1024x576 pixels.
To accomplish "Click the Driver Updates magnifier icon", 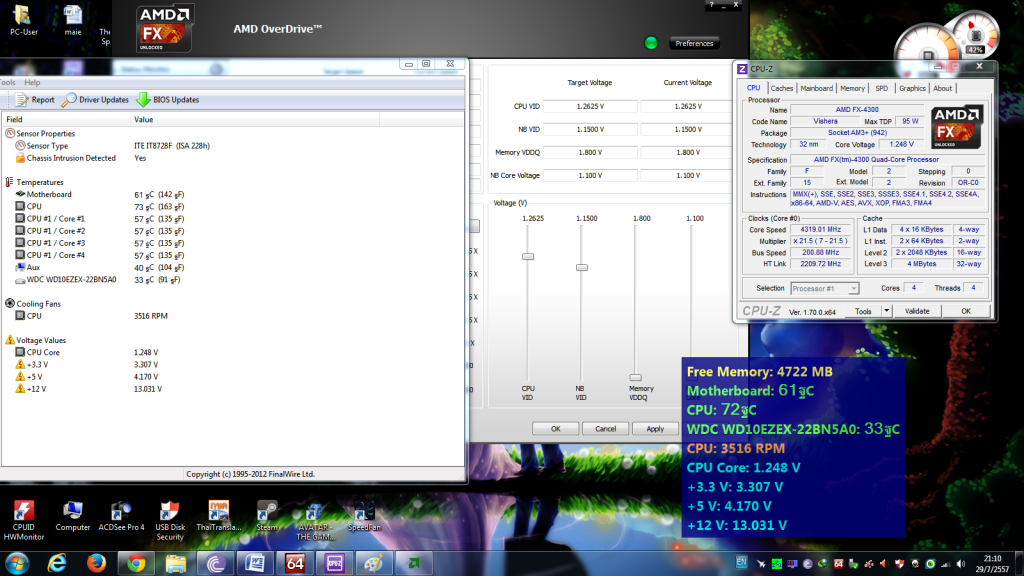I will pyautogui.click(x=70, y=100).
